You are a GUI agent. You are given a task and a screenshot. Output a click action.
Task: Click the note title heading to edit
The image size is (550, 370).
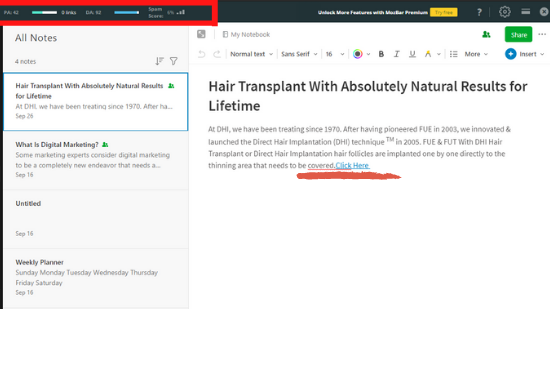pos(368,96)
